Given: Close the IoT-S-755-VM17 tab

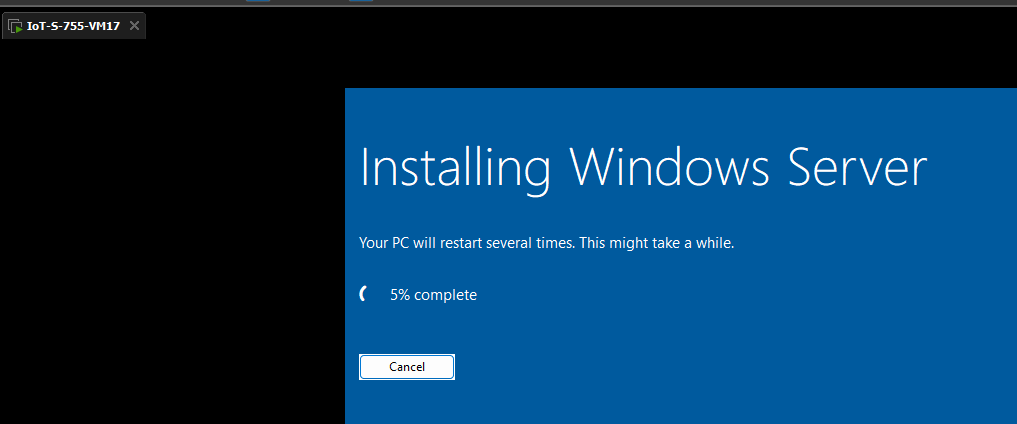Looking at the screenshot, I should (x=134, y=26).
